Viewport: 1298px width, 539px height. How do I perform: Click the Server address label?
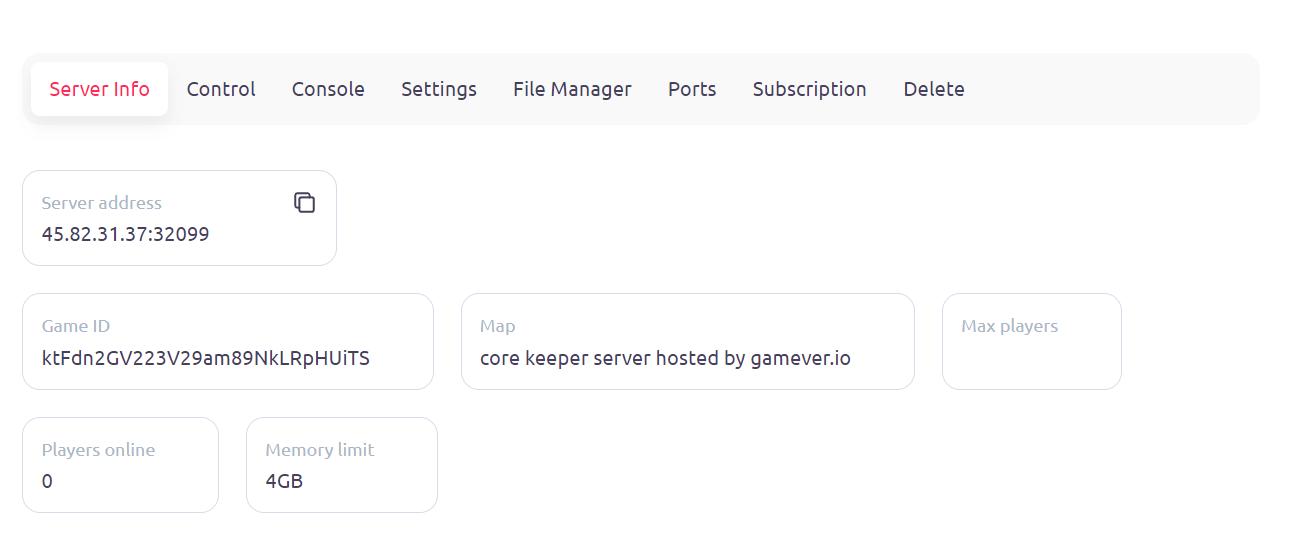click(101, 203)
